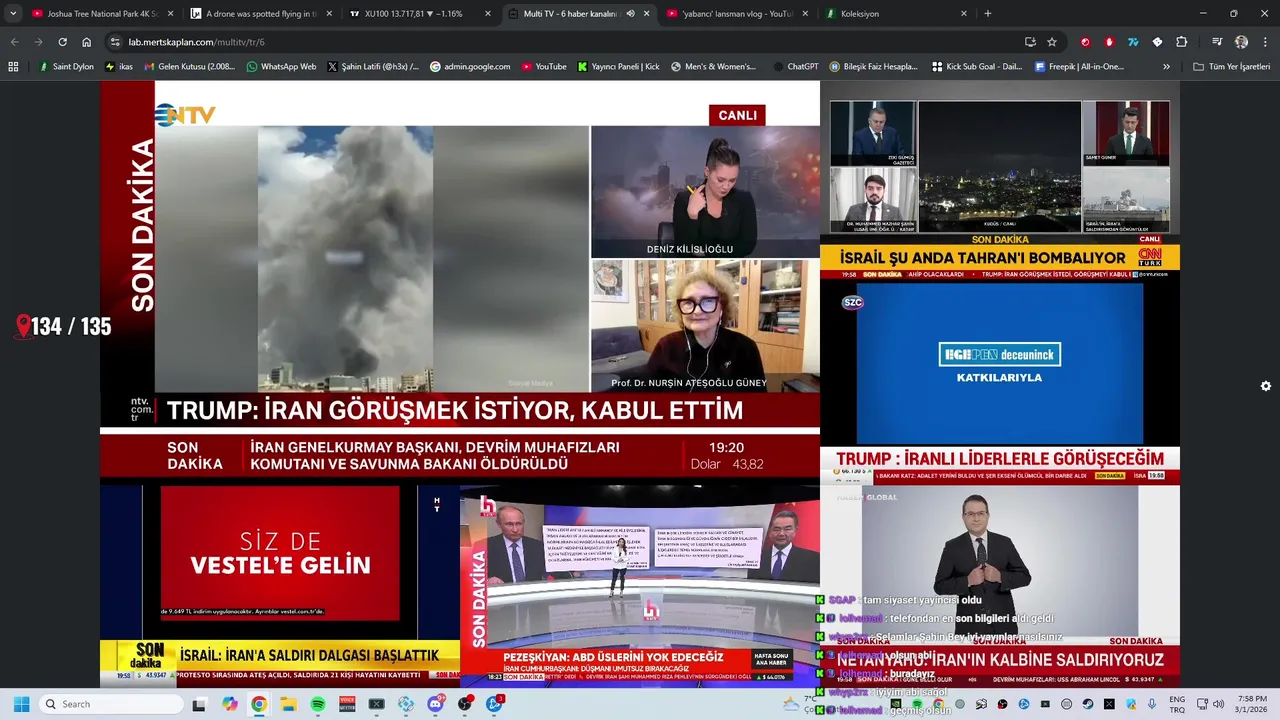Open OBS Studio from the taskbar
1280x720 pixels.
point(465,704)
